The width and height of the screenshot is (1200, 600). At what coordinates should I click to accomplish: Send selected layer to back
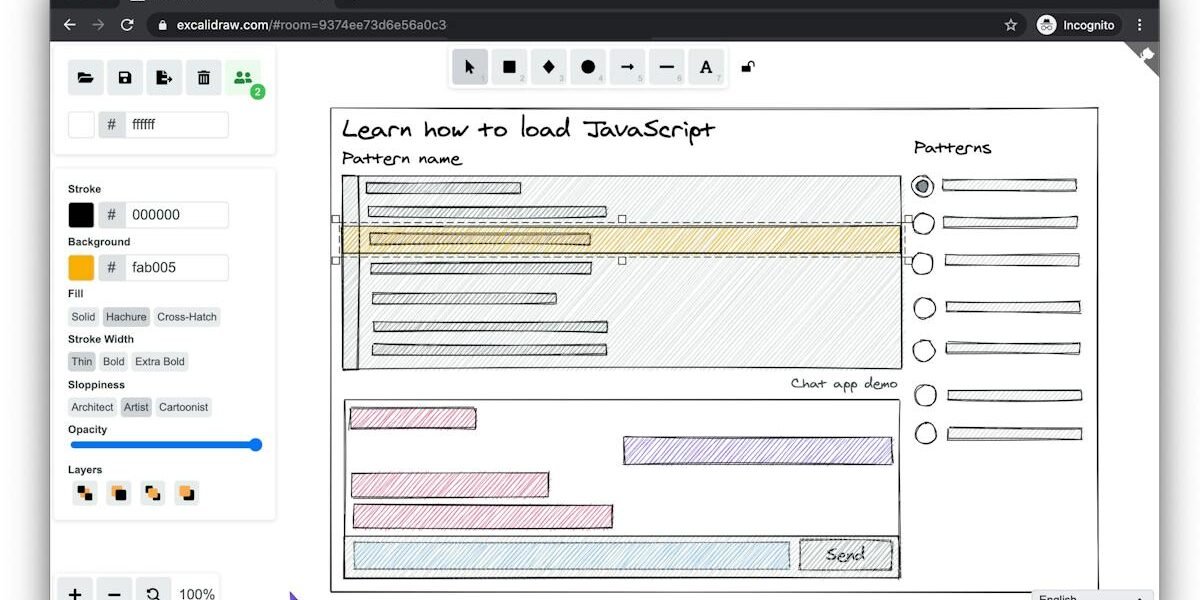(x=85, y=493)
